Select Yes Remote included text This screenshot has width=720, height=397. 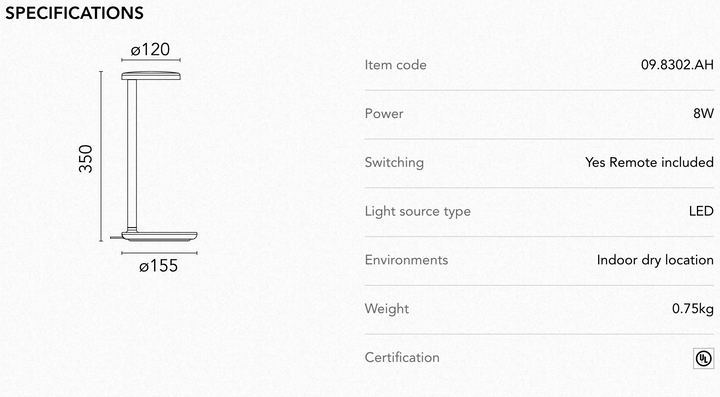[649, 162]
